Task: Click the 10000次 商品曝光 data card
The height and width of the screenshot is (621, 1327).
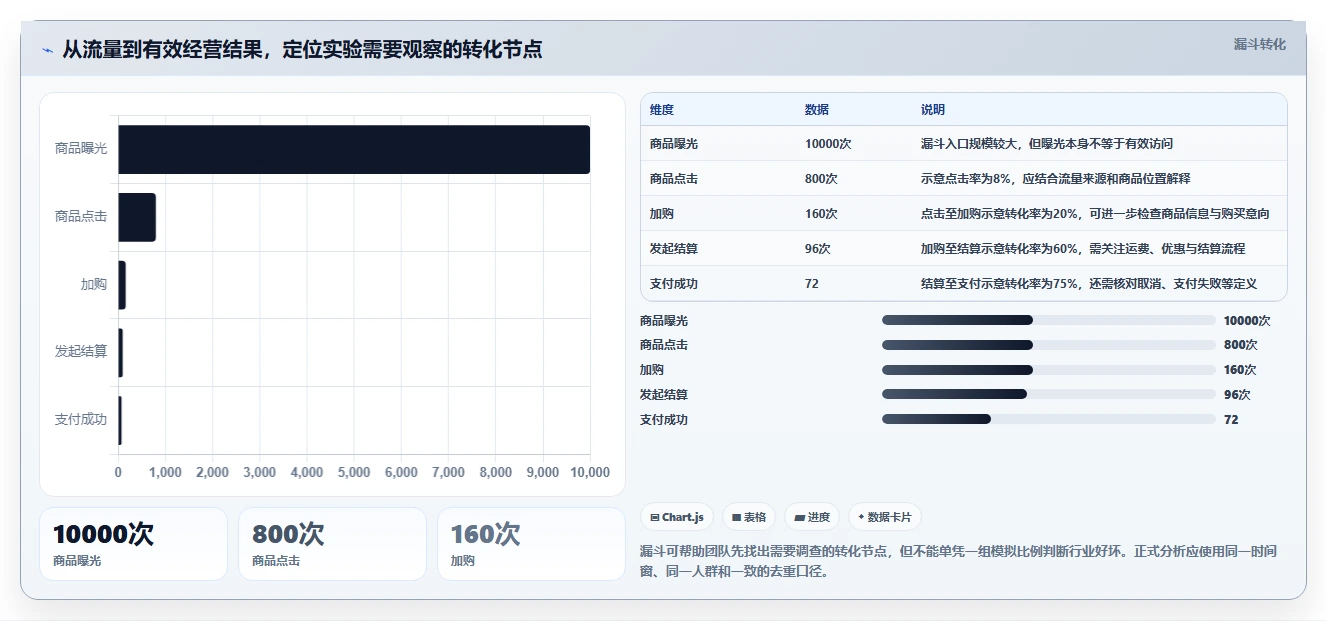Action: pos(133,544)
